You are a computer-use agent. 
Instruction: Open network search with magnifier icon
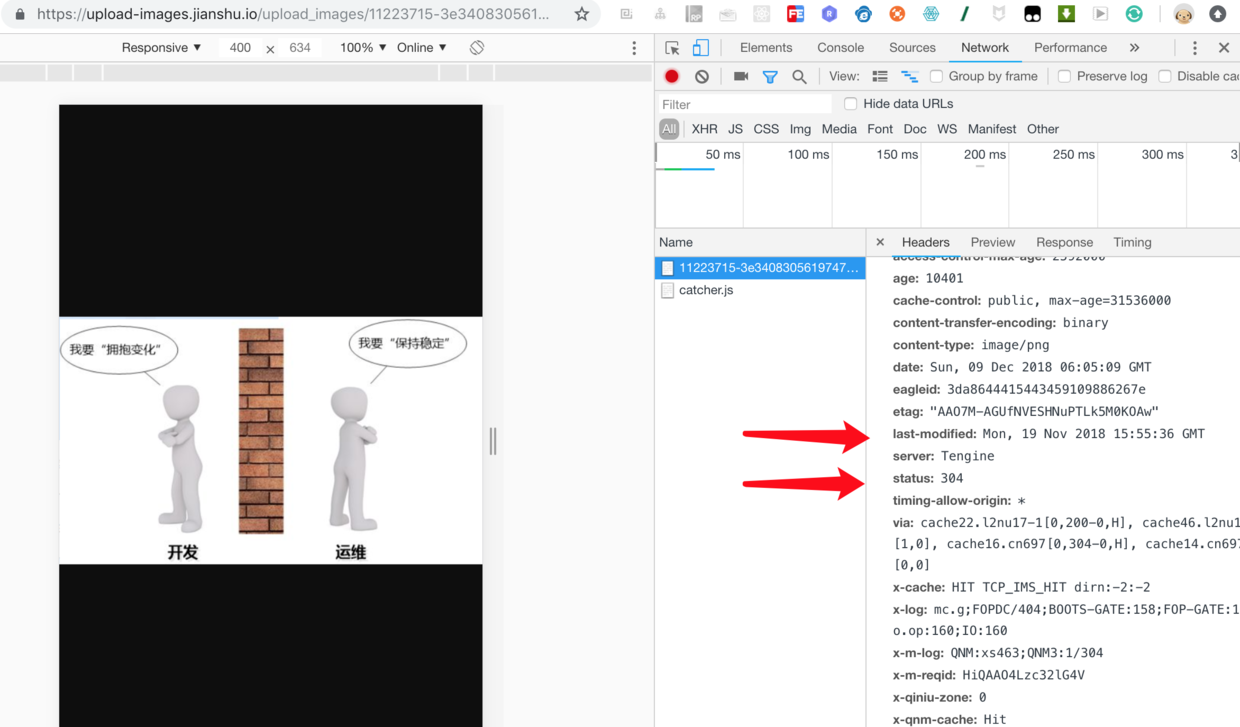point(799,76)
